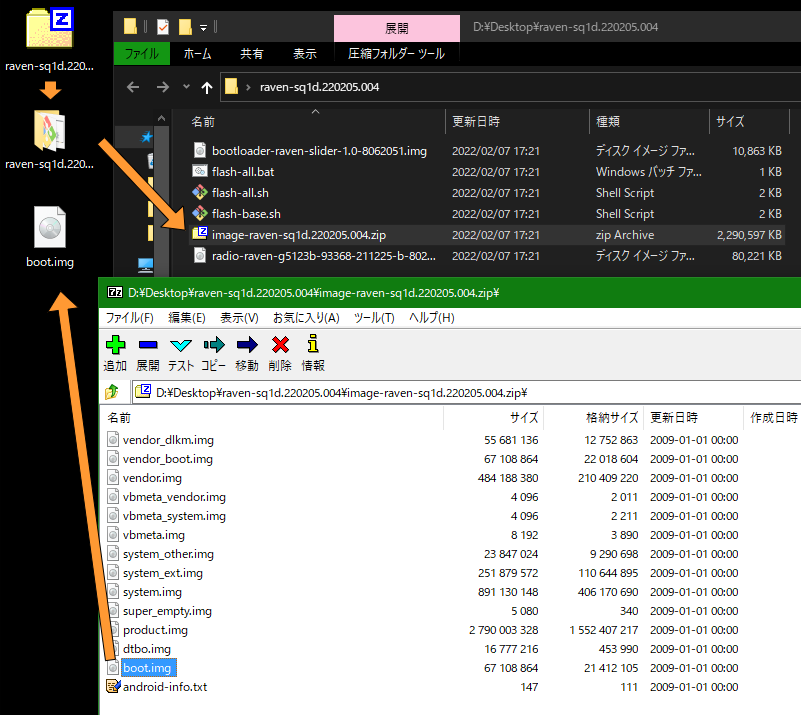Viewport: 802px width, 716px height.
Task: Click the 7-Zip 追加 (Add) toolbar icon
Action: pos(115,345)
